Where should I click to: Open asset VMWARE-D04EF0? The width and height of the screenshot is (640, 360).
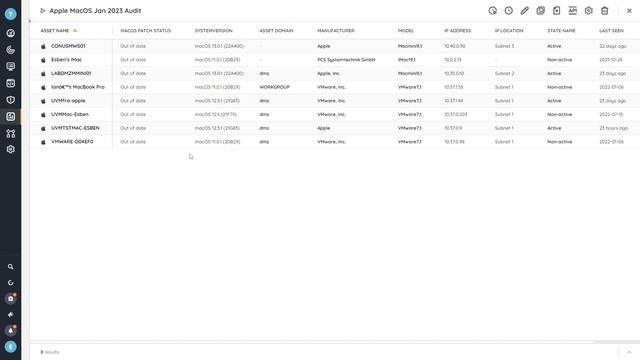72,142
